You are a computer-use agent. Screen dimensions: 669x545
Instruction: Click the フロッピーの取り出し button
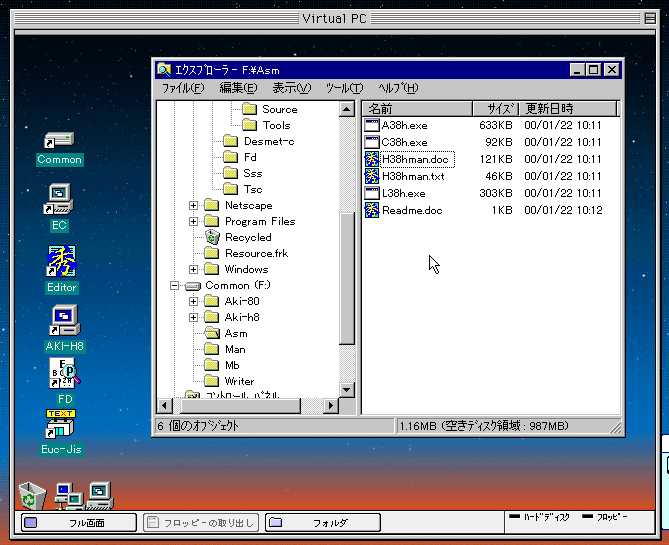click(201, 522)
